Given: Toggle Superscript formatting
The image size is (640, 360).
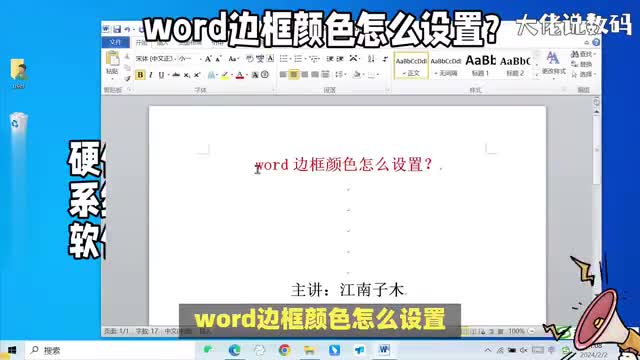Looking at the screenshot, I should 197,75.
